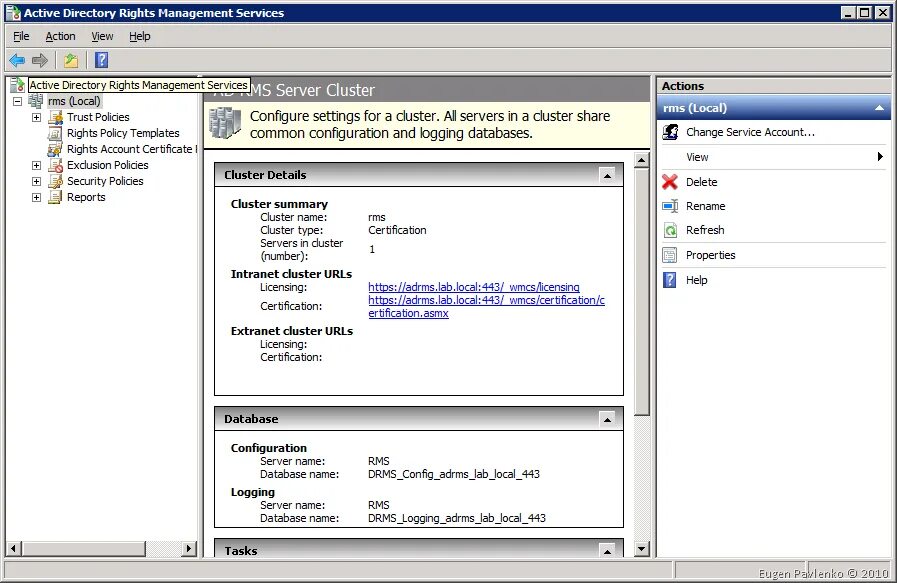The height and width of the screenshot is (583, 897).
Task: Click the Back arrow toolbar icon
Action: click(17, 60)
